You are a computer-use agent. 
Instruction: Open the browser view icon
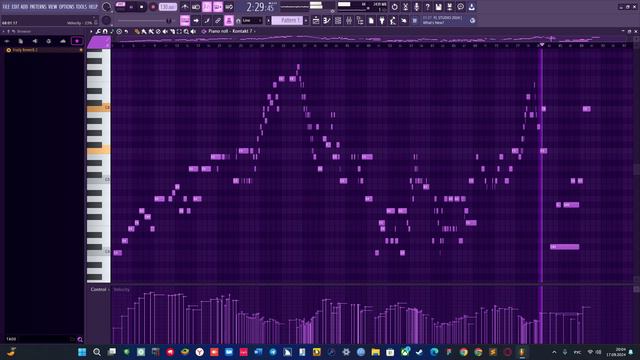(360, 20)
